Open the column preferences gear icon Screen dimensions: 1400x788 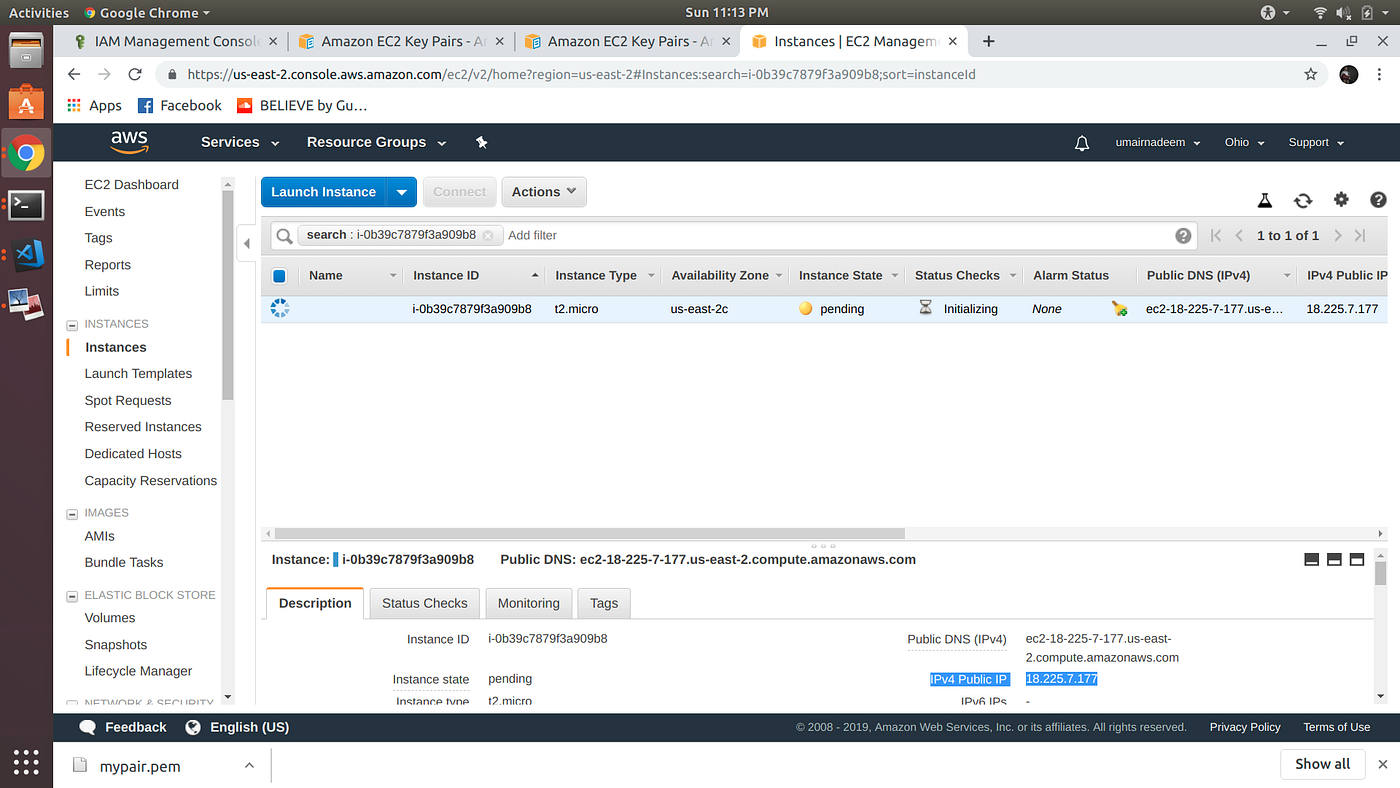point(1340,199)
